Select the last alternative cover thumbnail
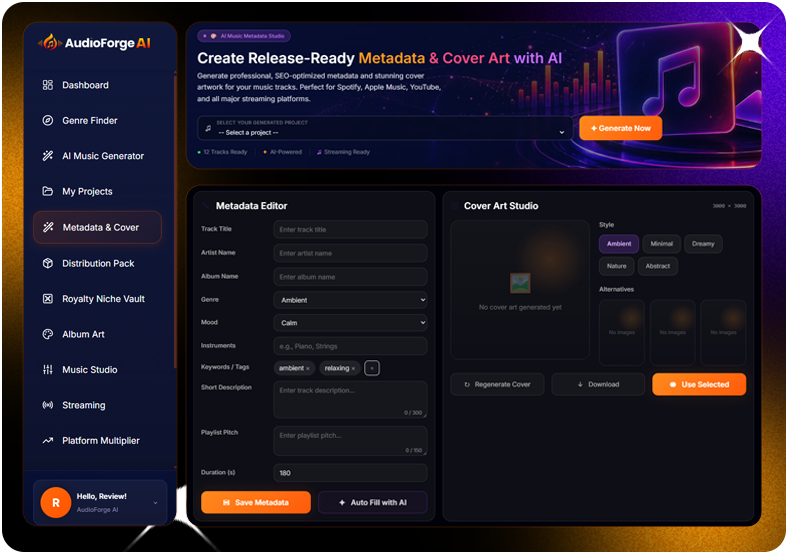This screenshot has width=788, height=554. pyautogui.click(x=723, y=332)
